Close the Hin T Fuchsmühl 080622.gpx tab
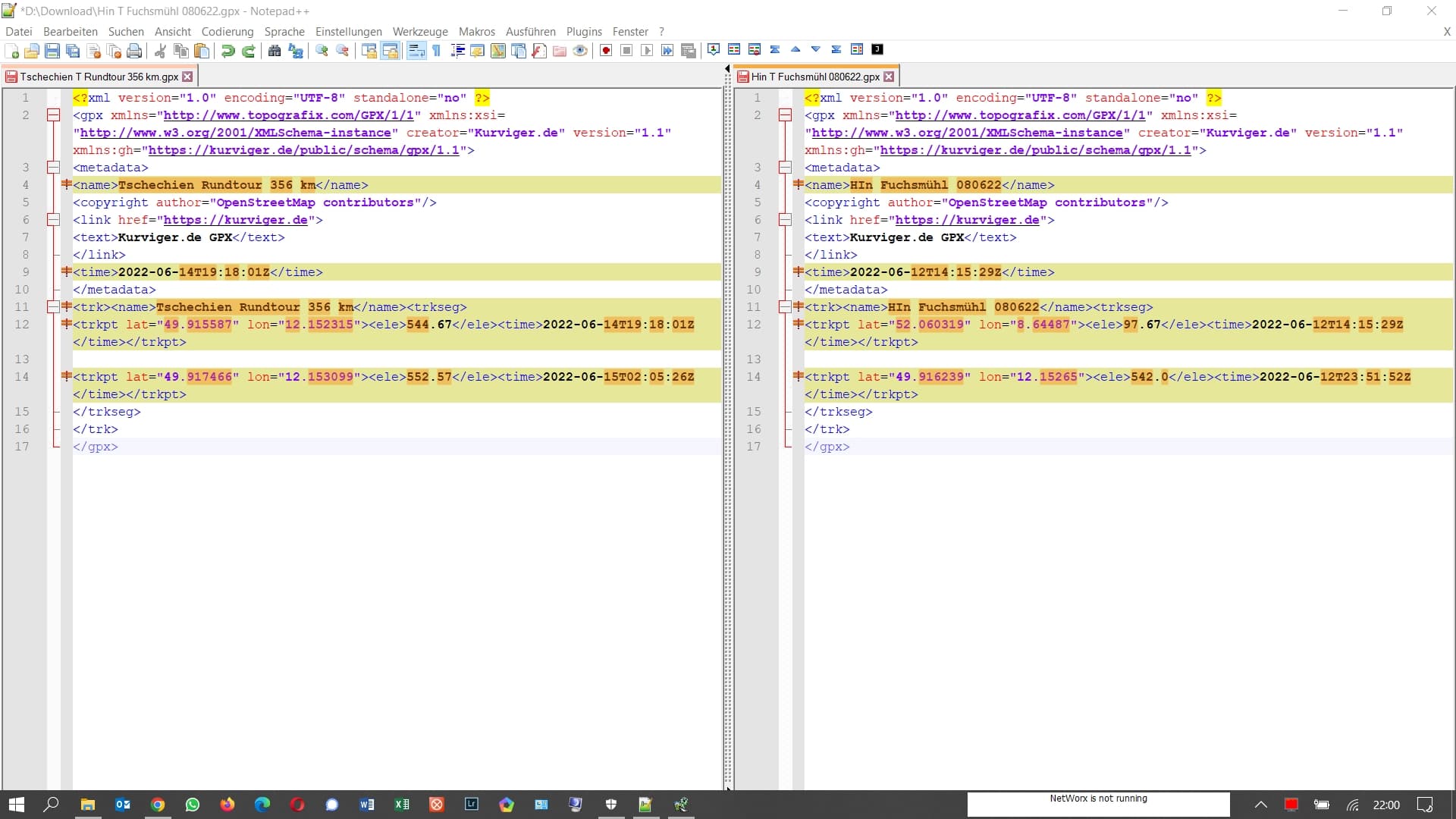1456x819 pixels. (889, 77)
